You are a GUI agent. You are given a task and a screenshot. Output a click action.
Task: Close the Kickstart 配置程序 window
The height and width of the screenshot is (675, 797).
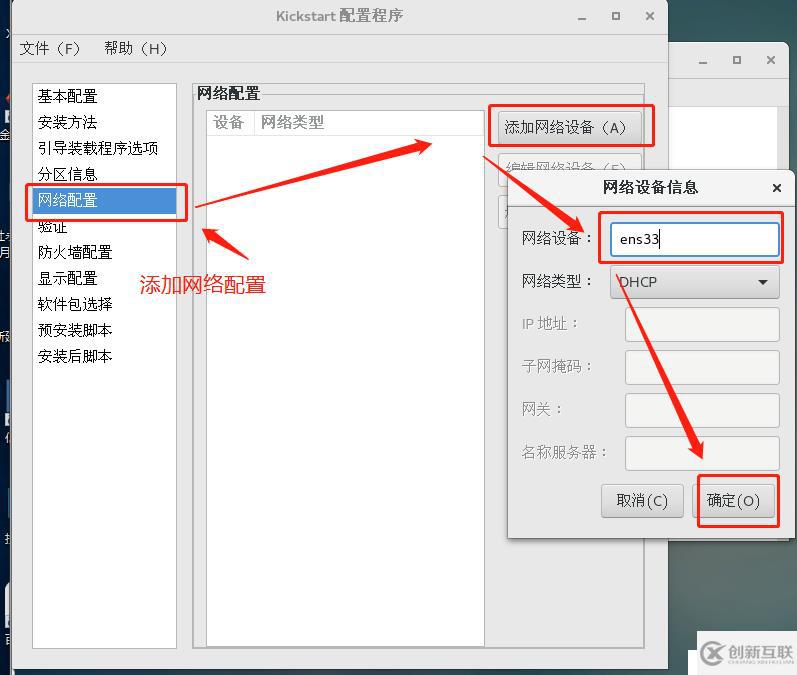[650, 16]
